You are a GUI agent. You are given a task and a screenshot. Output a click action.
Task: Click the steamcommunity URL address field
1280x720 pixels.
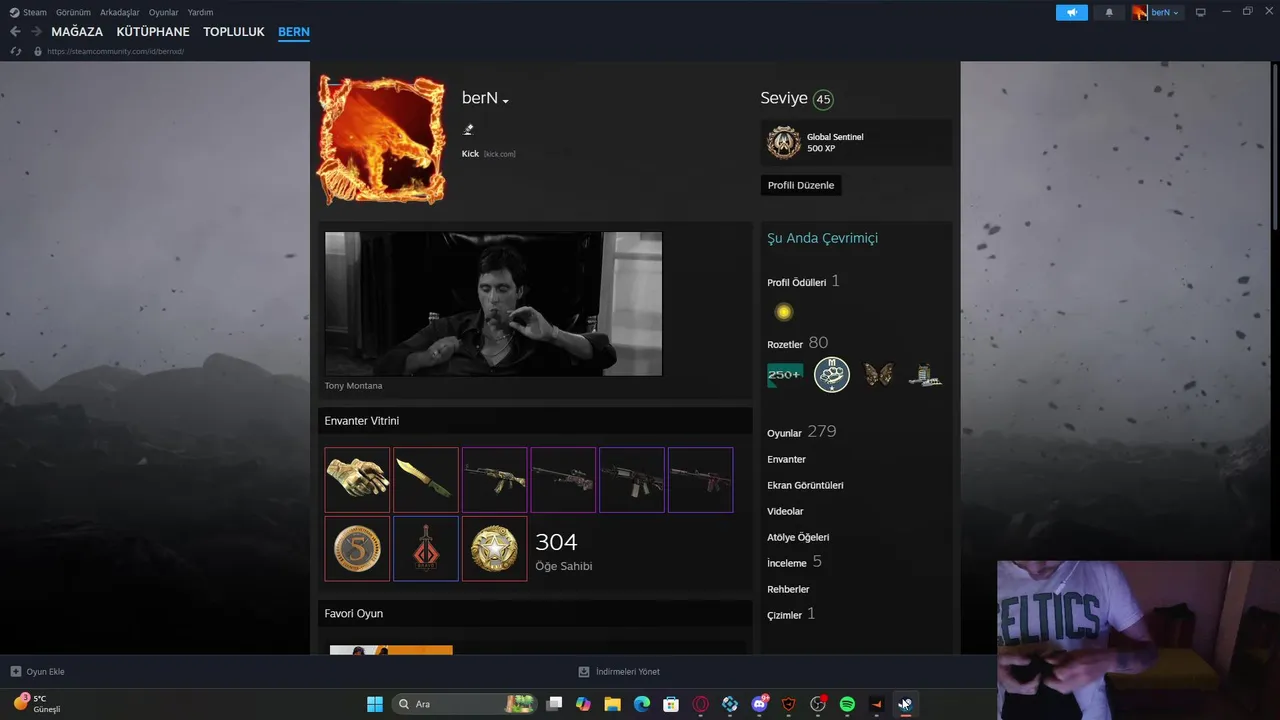[x=115, y=51]
